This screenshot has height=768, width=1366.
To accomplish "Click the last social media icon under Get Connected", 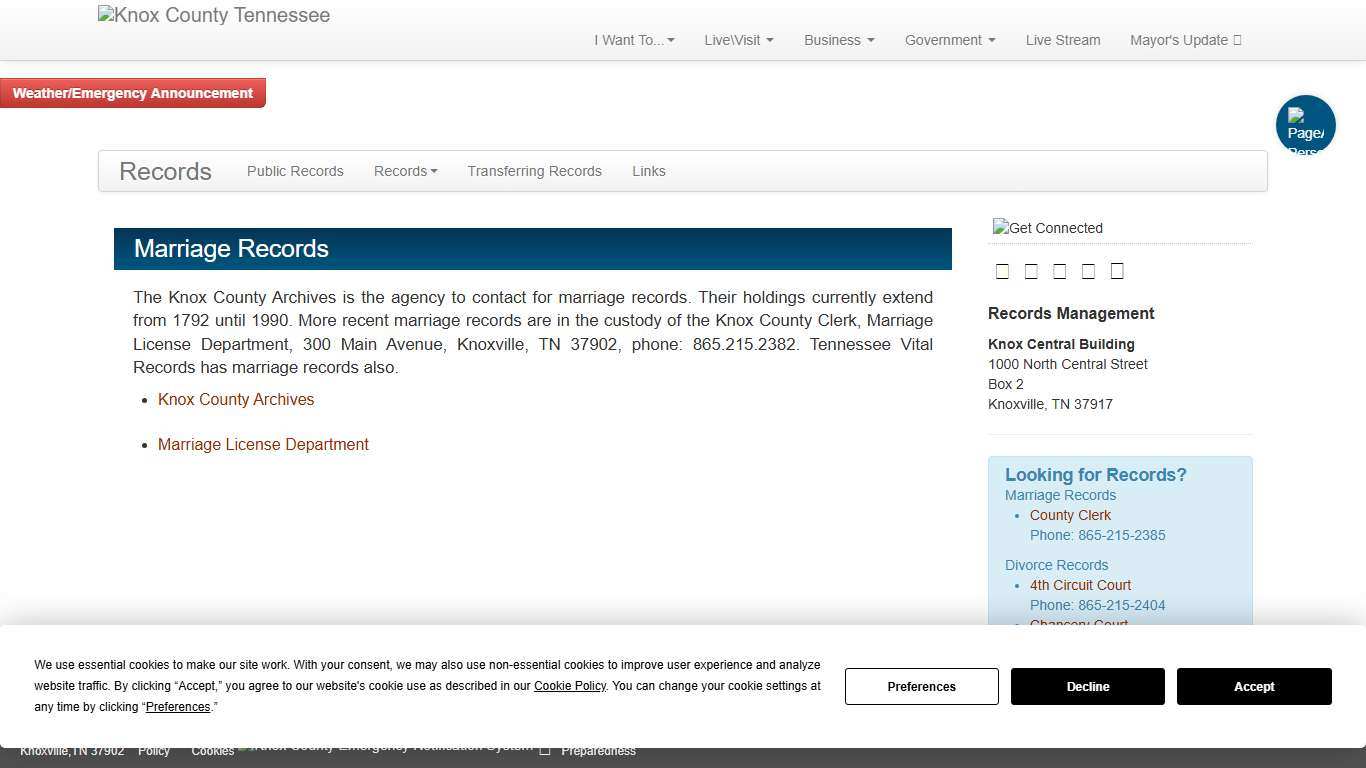I will point(1117,270).
